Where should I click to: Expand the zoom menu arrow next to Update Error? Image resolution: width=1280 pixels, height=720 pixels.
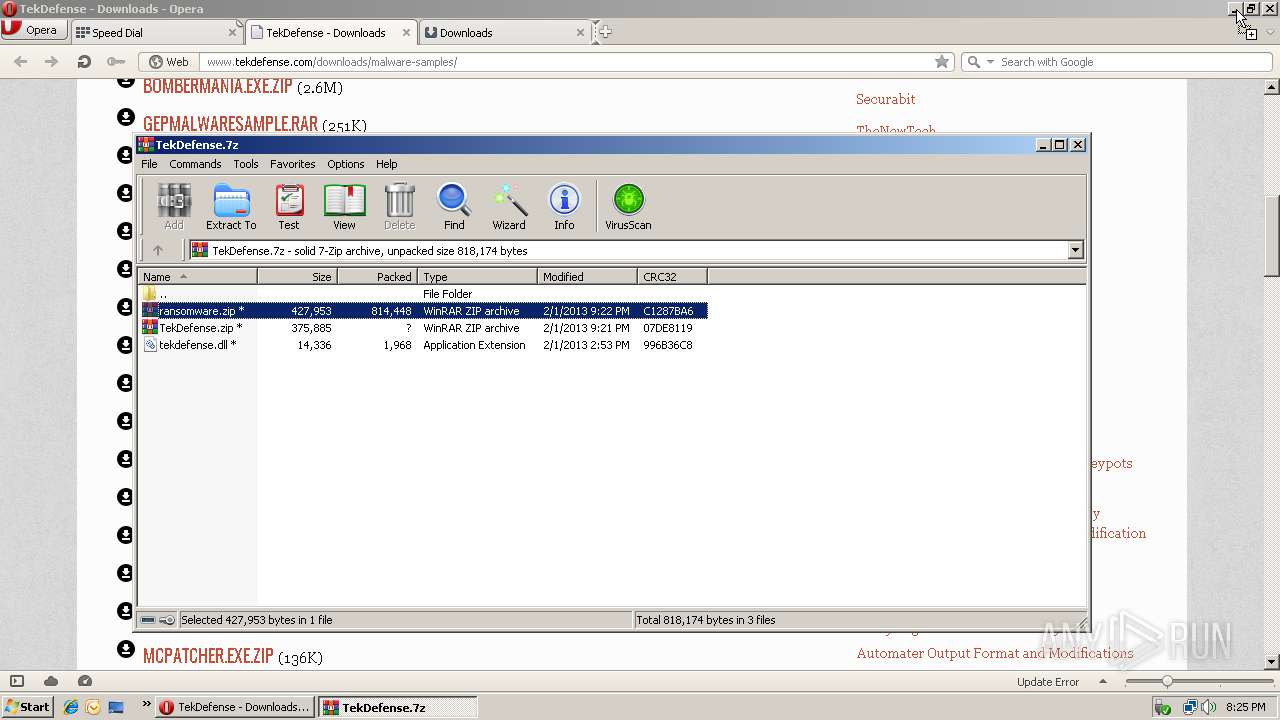point(1104,682)
